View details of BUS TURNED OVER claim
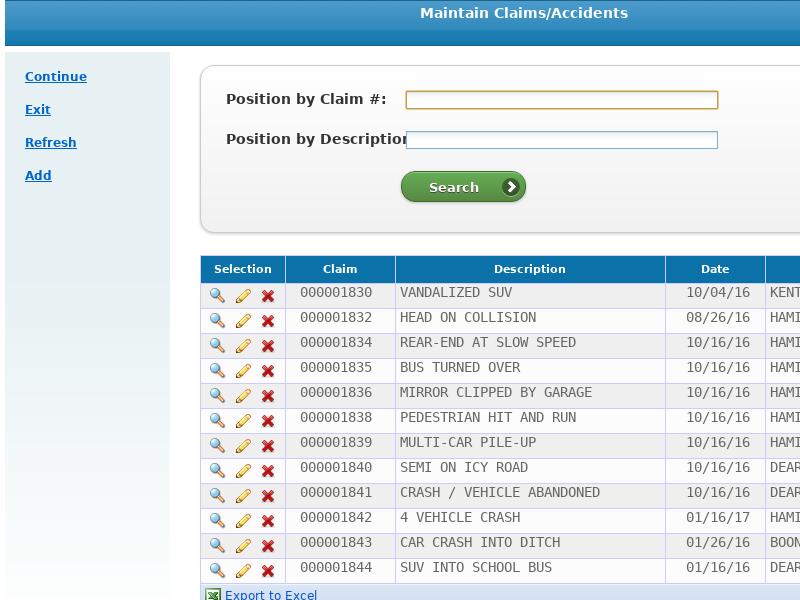 [x=217, y=370]
